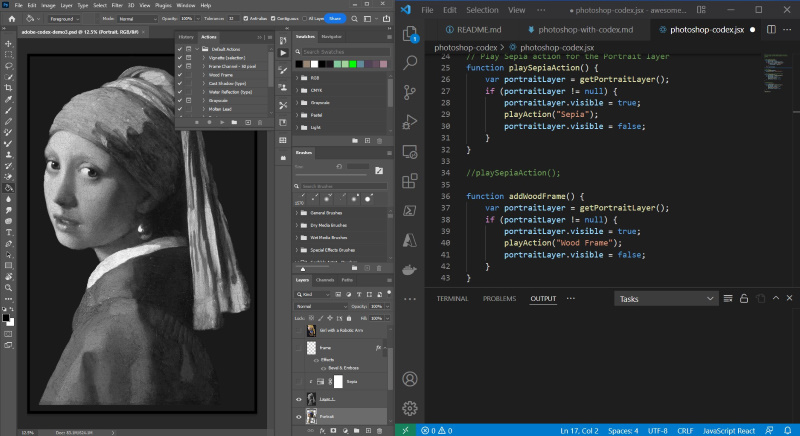
Task: Toggle checkmark for Molten Lead action
Action: tap(180, 109)
